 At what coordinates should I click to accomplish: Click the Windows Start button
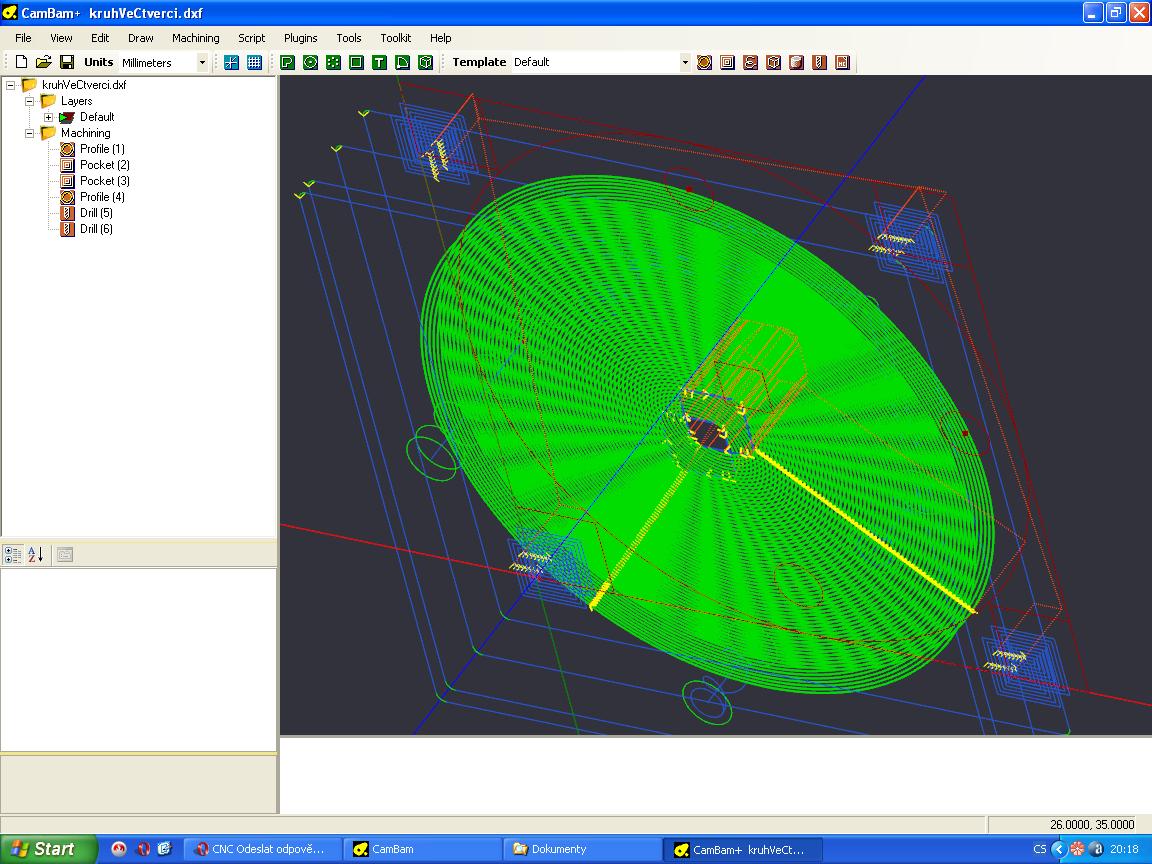tap(46, 849)
